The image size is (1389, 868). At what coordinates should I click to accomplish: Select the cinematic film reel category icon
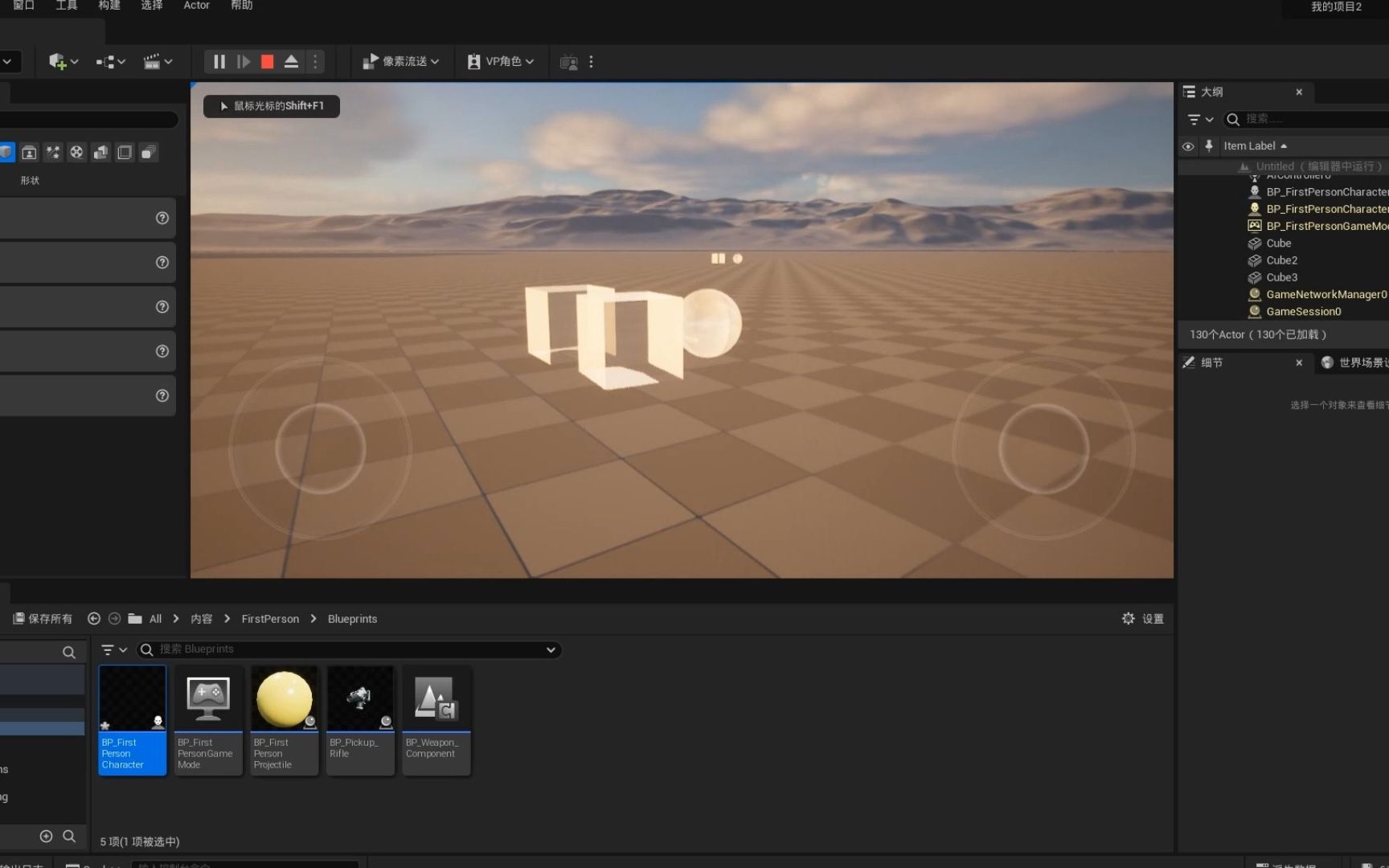[x=76, y=153]
